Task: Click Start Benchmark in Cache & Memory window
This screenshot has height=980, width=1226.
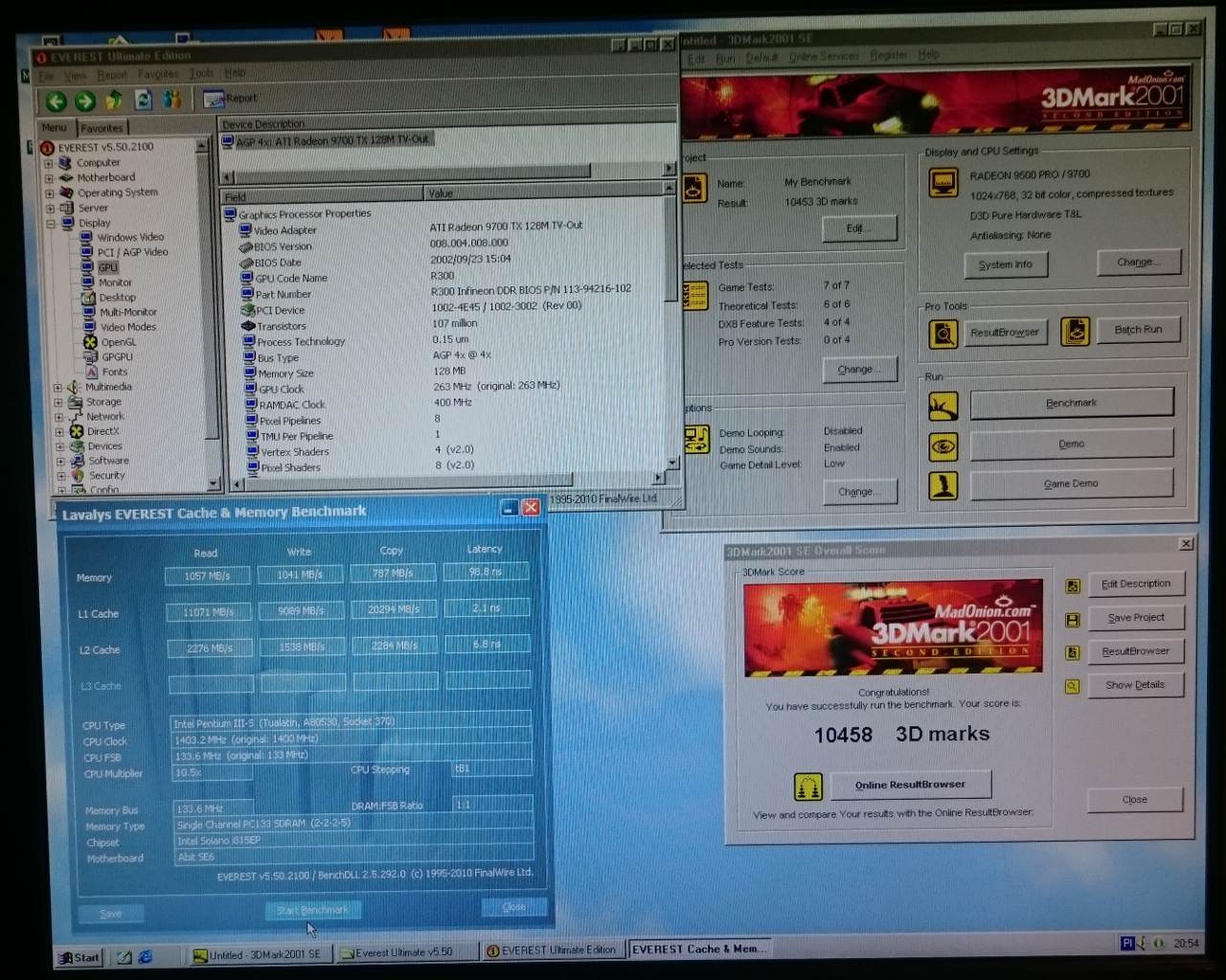Action: click(x=313, y=910)
